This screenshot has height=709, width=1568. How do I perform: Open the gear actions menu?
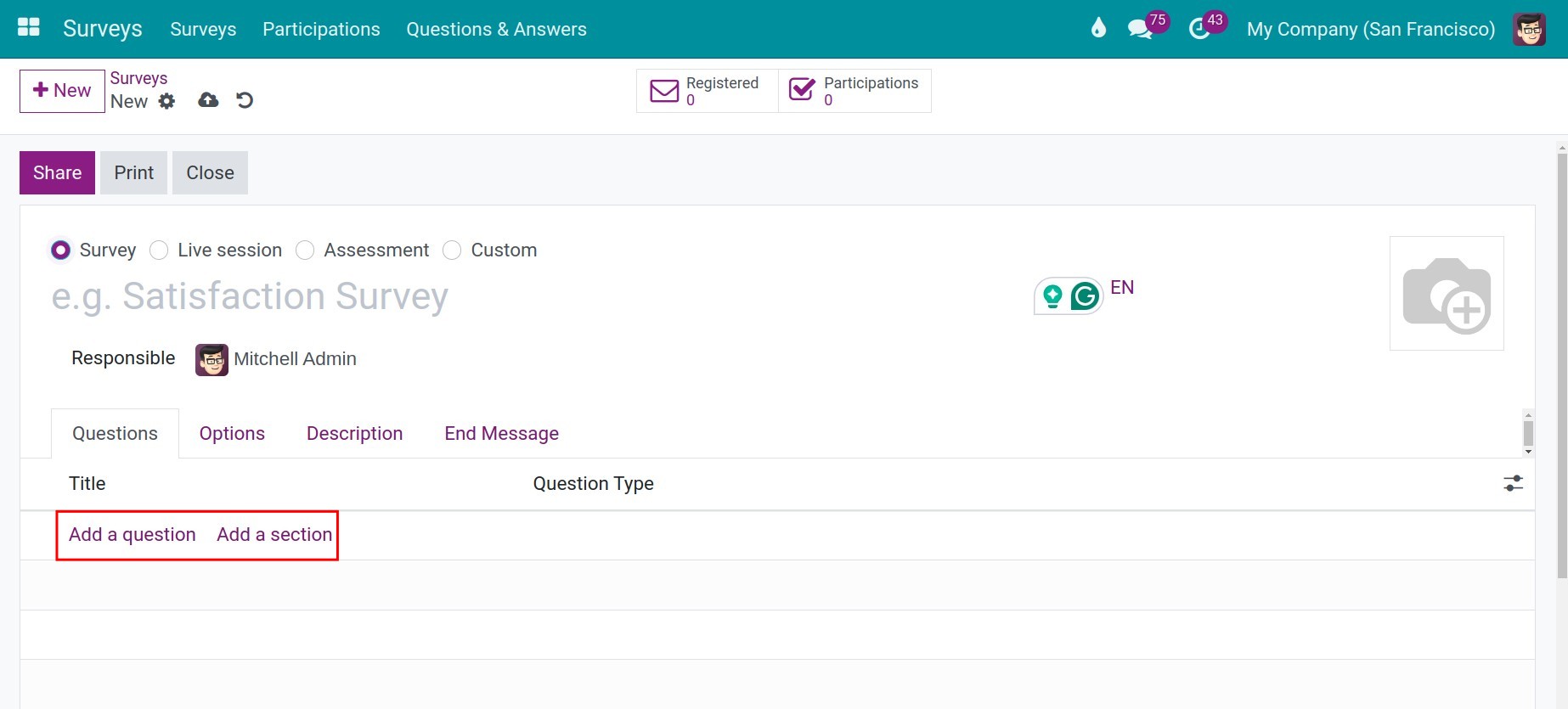click(x=166, y=101)
